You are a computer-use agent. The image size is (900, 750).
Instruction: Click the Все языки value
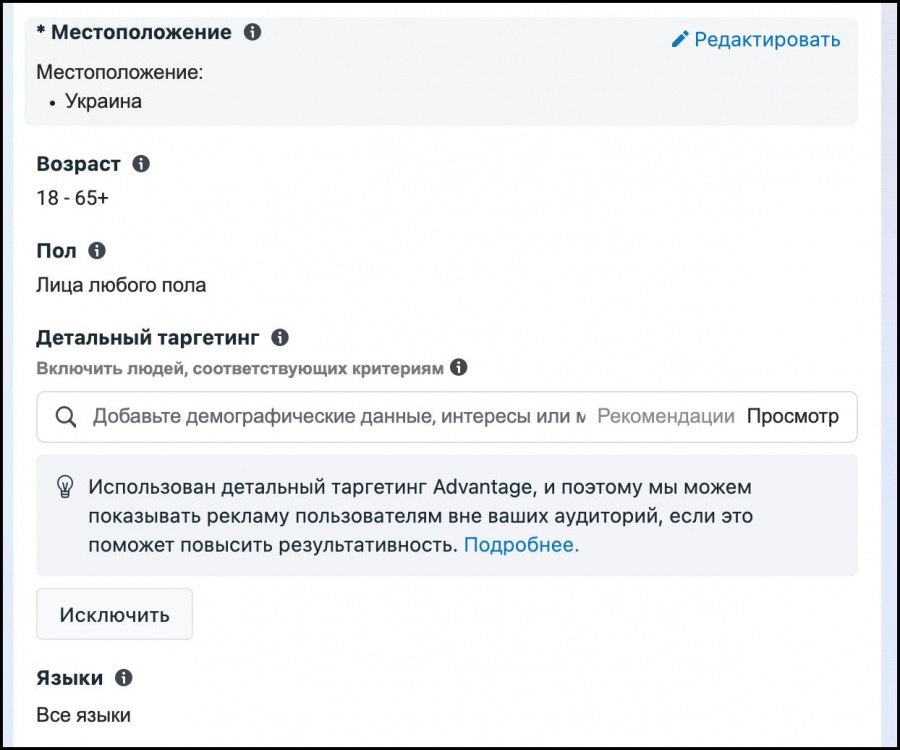83,715
